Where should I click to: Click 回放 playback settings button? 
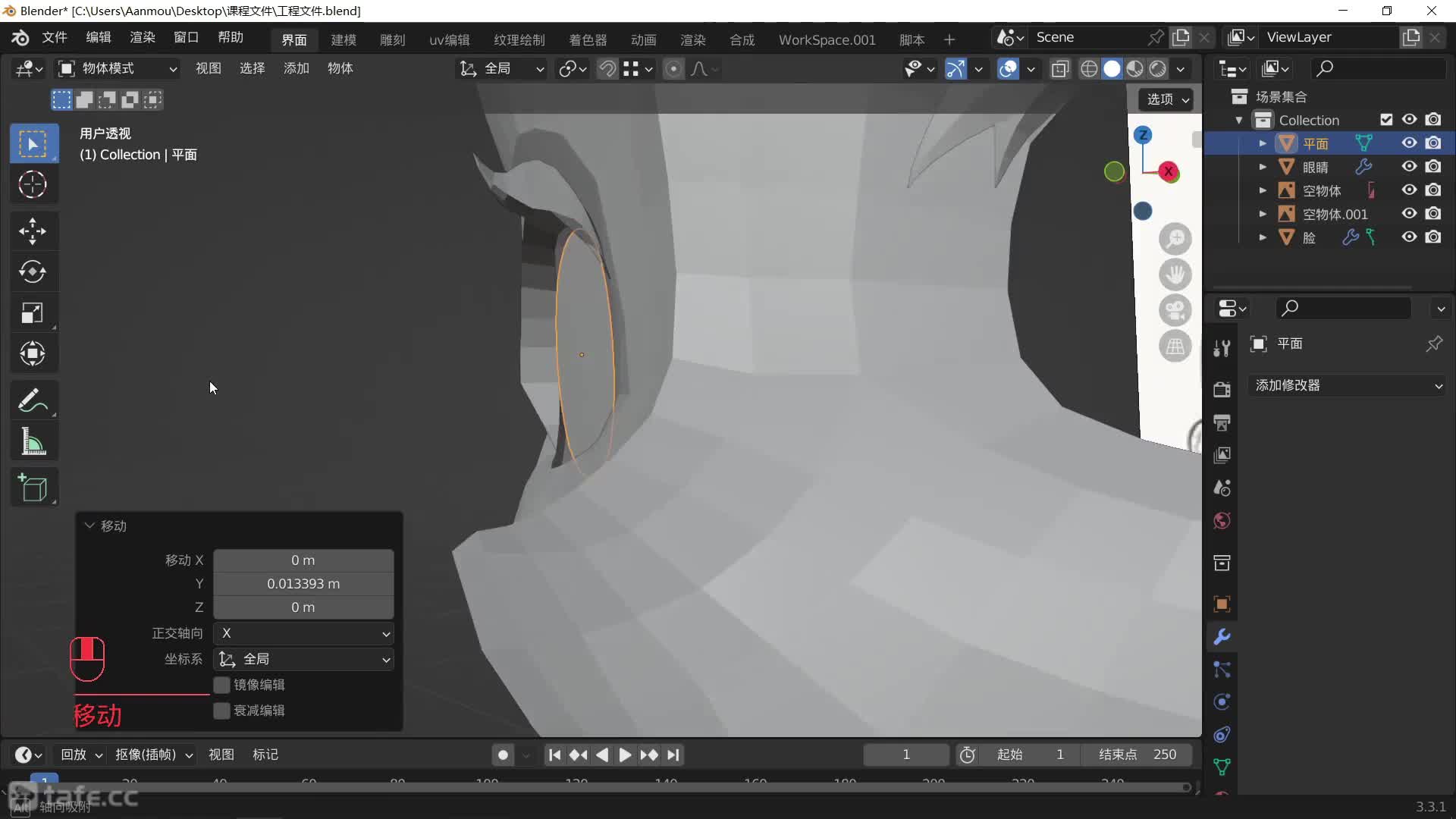click(82, 755)
